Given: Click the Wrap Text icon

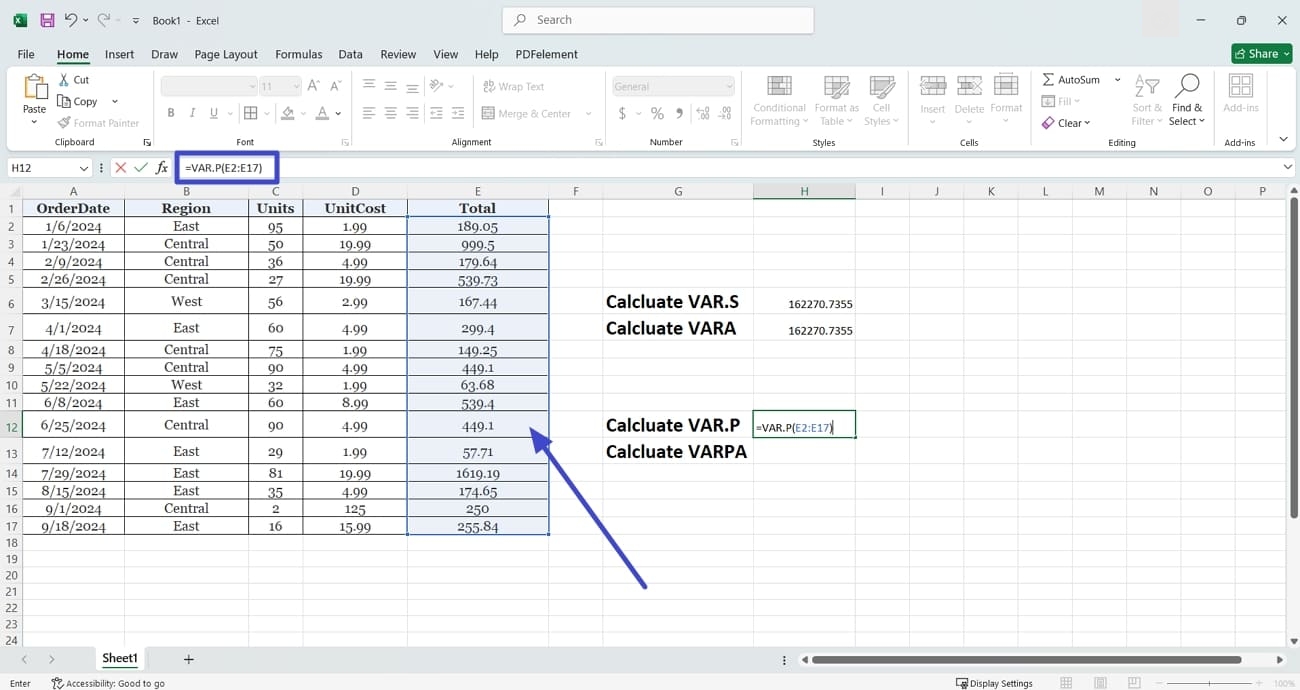Looking at the screenshot, I should point(513,85).
